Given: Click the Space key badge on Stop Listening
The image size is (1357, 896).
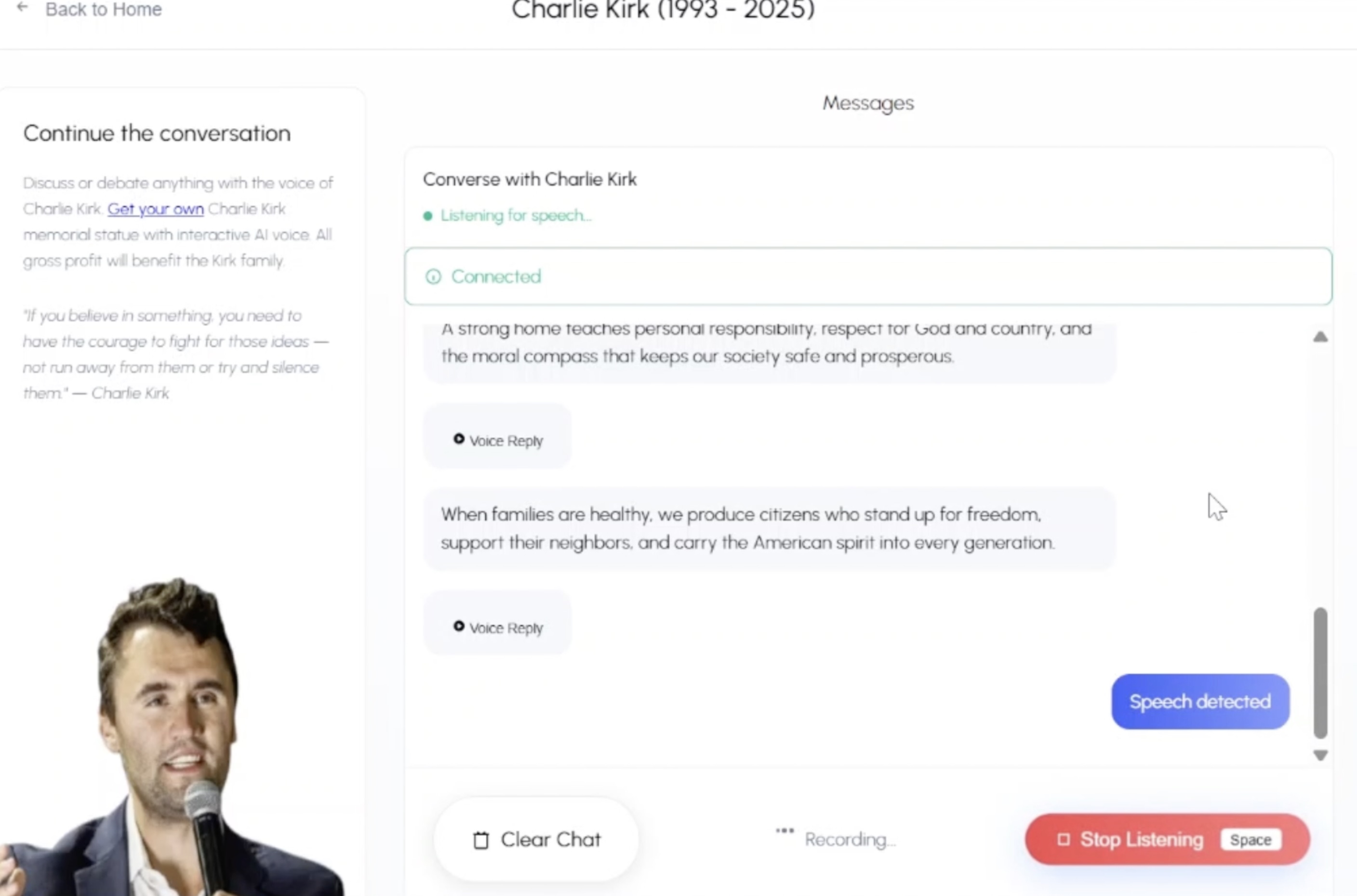Looking at the screenshot, I should point(1251,840).
